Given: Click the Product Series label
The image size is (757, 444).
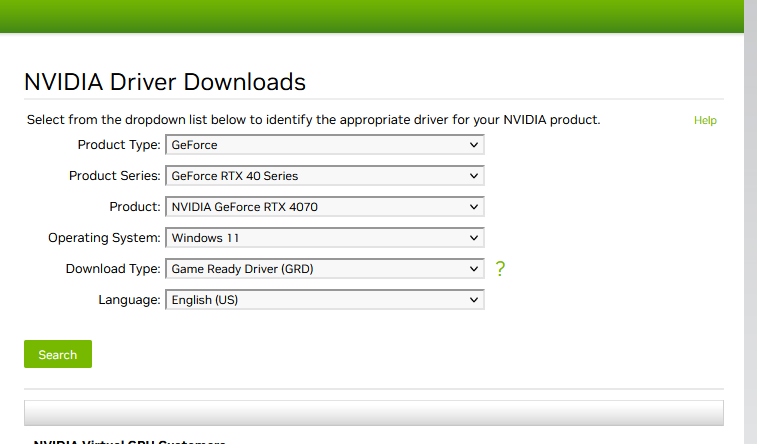Looking at the screenshot, I should 114,176.
